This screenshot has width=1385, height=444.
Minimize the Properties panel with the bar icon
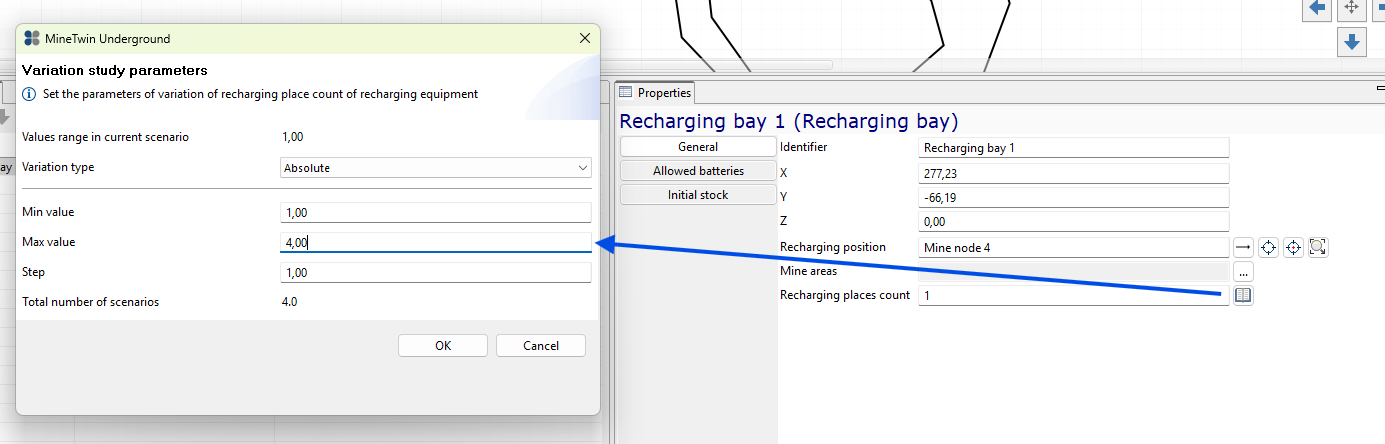(1380, 89)
